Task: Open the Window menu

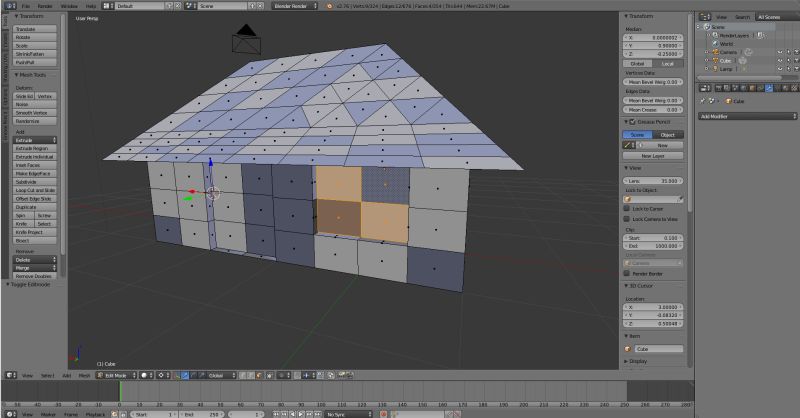Action: tap(69, 6)
